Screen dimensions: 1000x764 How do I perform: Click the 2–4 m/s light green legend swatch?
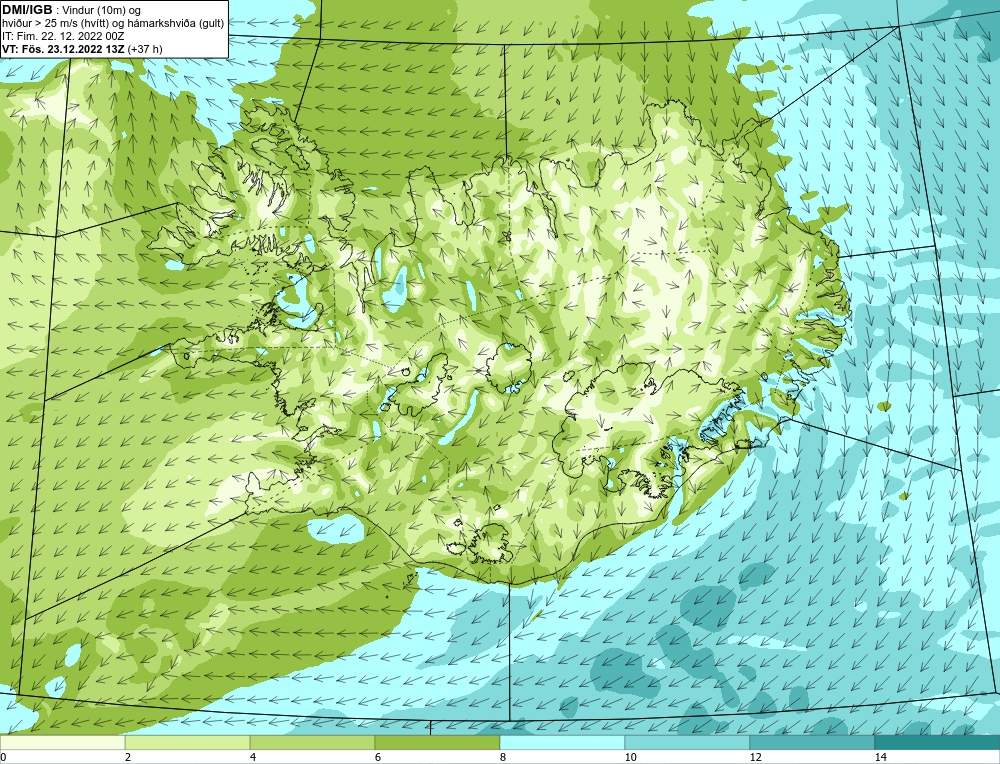click(188, 743)
